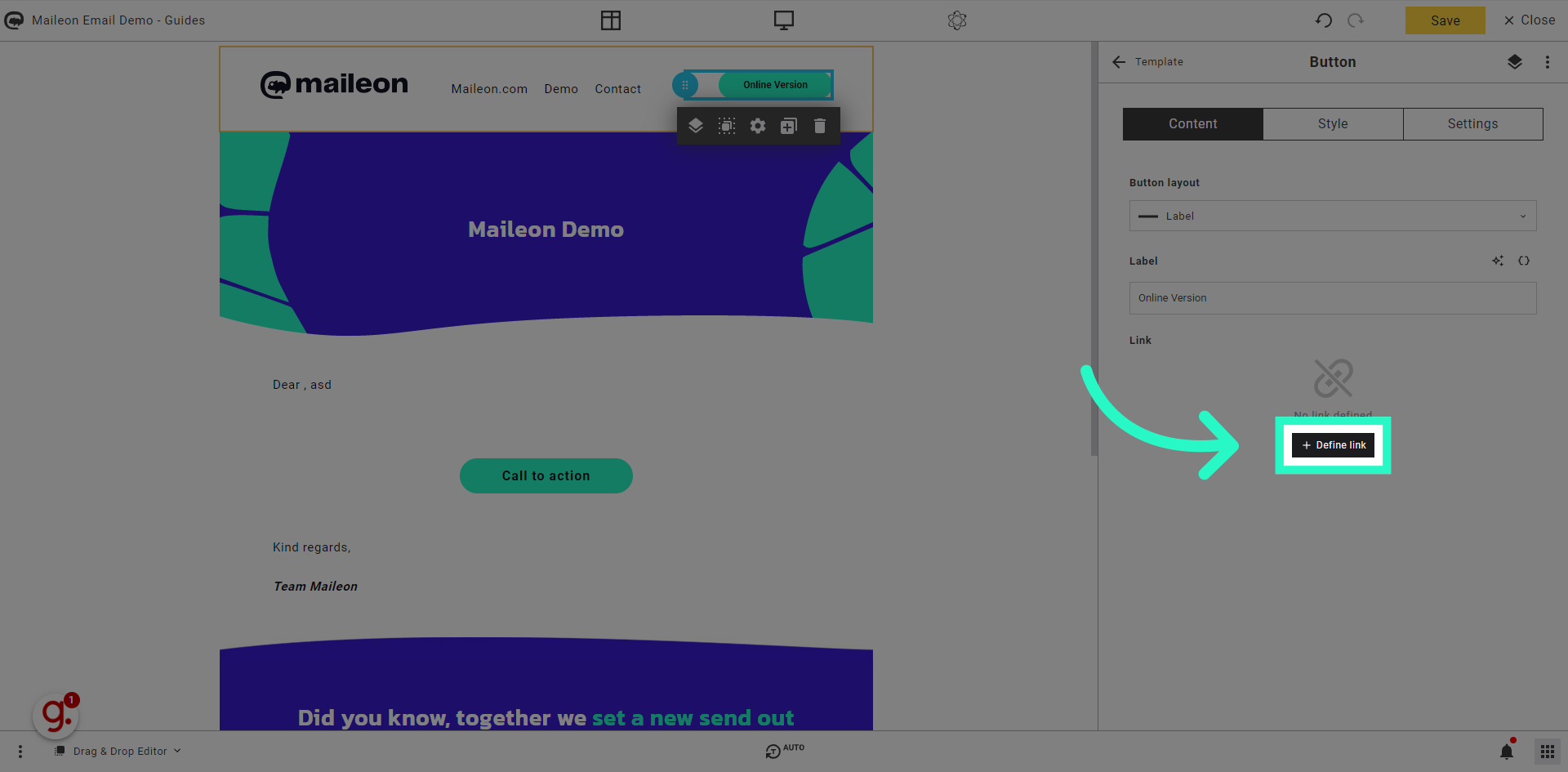Open the AI assistant icon in top bar

click(x=957, y=20)
